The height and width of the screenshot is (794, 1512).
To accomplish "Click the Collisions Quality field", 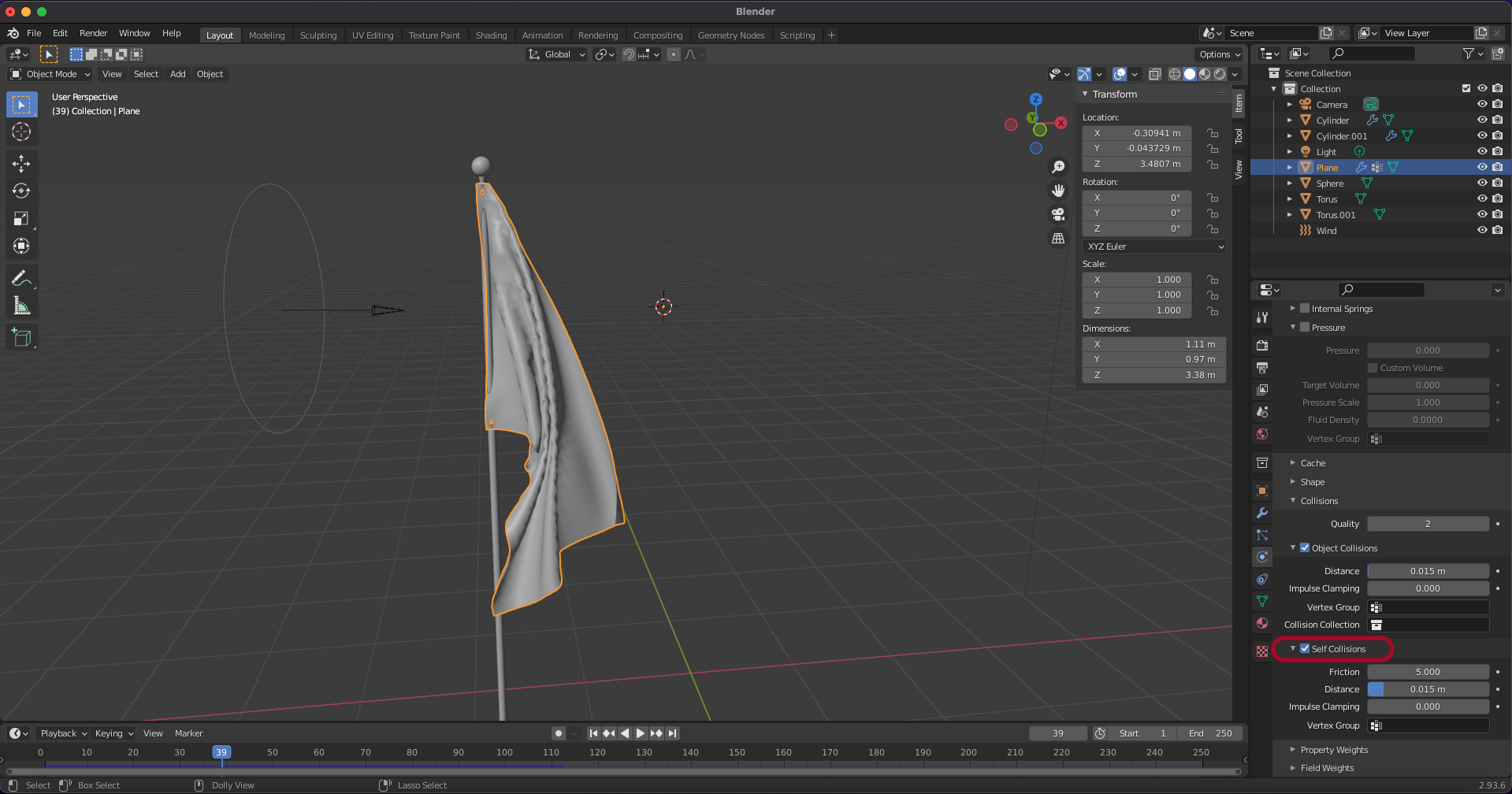I will 1428,524.
